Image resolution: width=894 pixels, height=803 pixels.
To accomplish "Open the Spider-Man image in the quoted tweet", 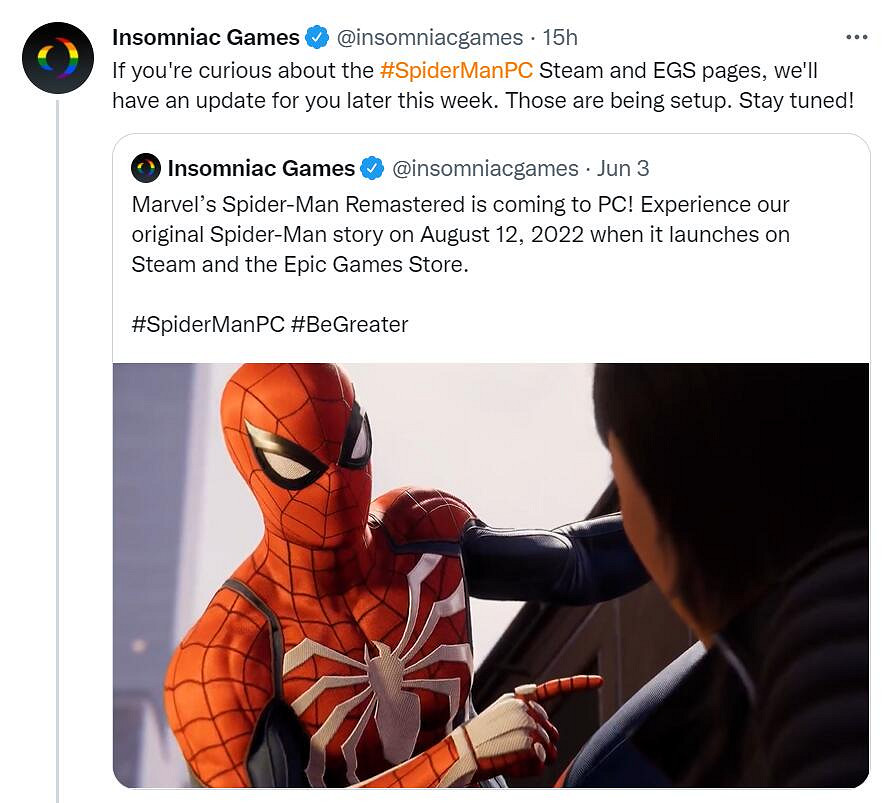I will tap(490, 575).
